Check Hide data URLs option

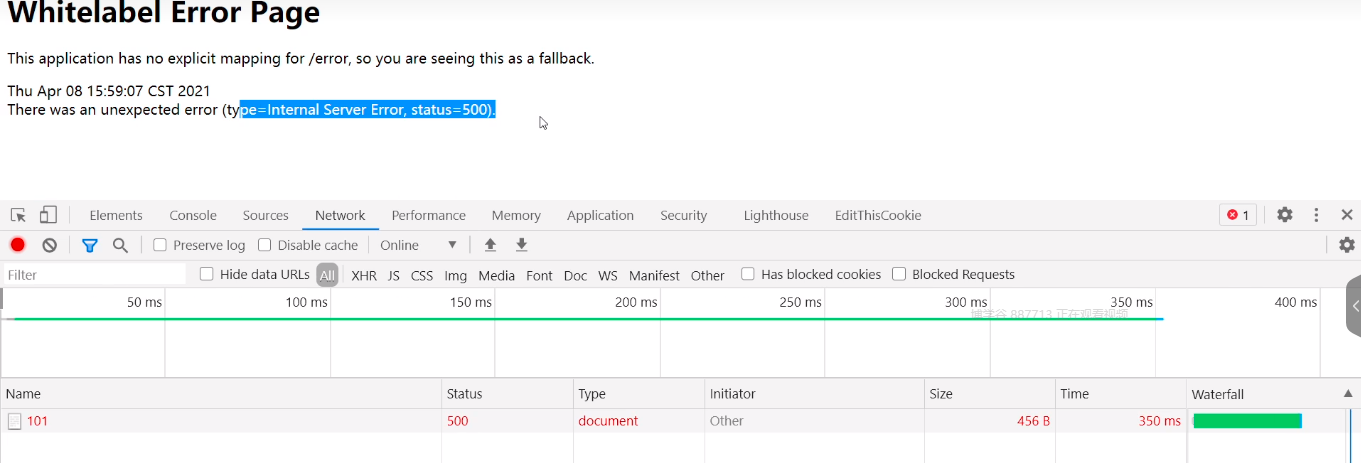(x=207, y=274)
